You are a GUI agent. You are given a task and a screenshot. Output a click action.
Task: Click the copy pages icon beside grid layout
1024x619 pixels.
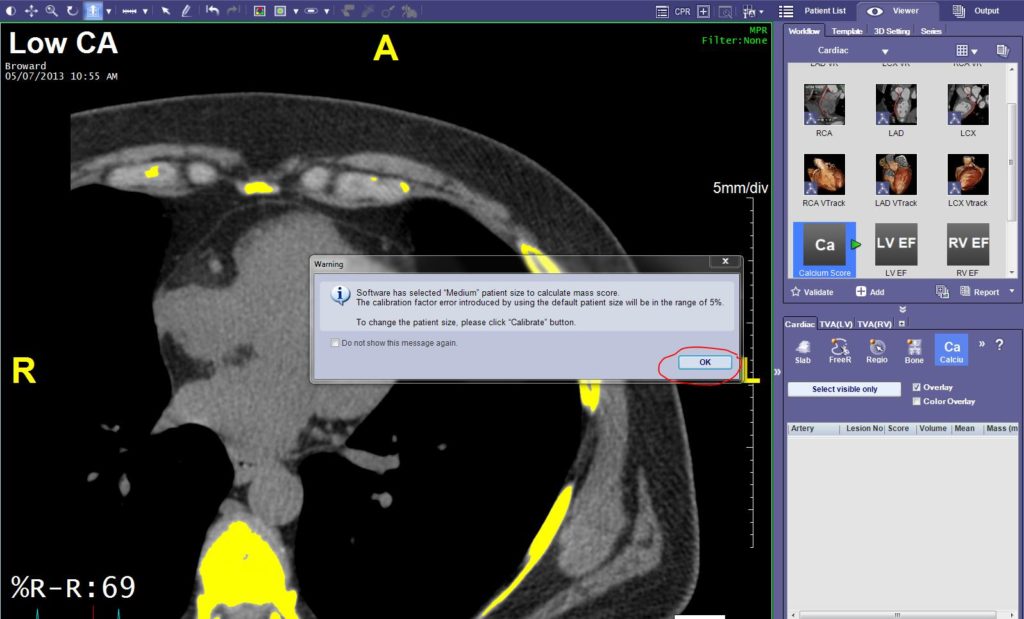1002,51
